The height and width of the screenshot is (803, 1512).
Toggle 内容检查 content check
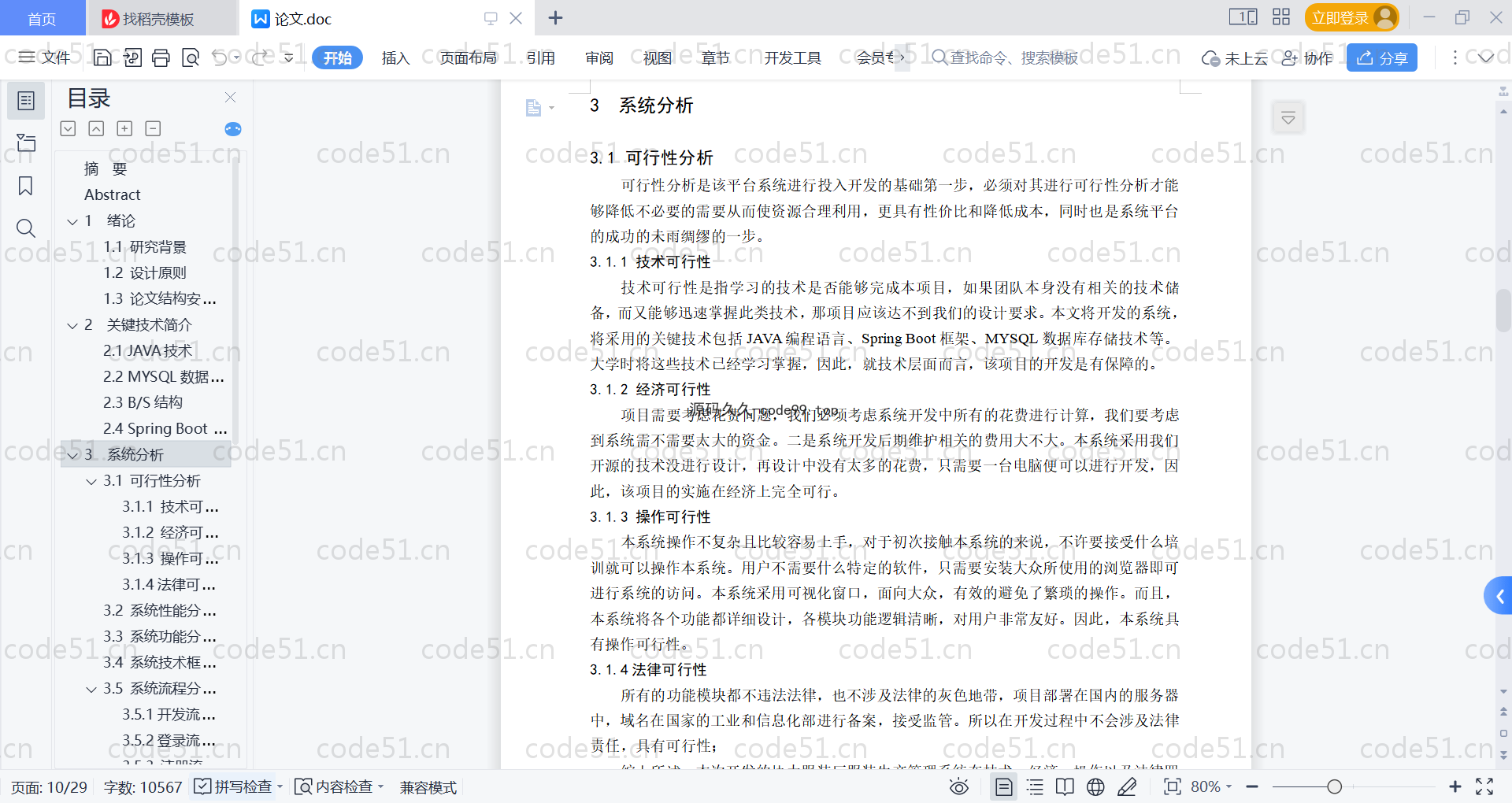point(339,786)
